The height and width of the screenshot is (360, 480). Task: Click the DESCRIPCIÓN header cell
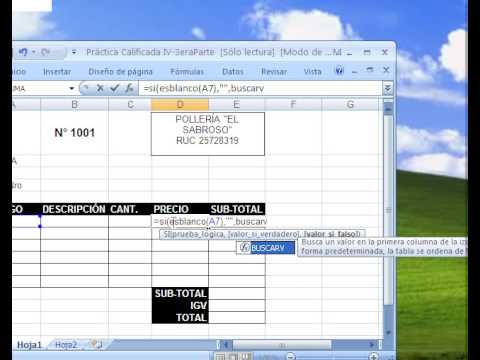74,209
